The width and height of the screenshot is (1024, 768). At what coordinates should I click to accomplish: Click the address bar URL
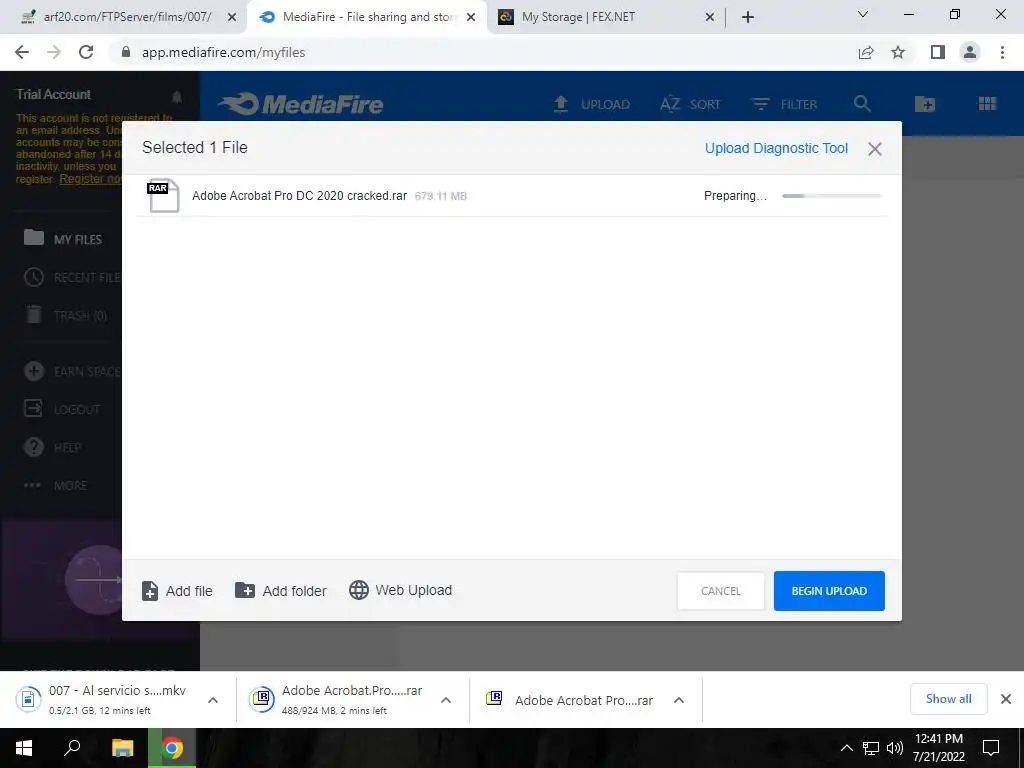(x=223, y=52)
